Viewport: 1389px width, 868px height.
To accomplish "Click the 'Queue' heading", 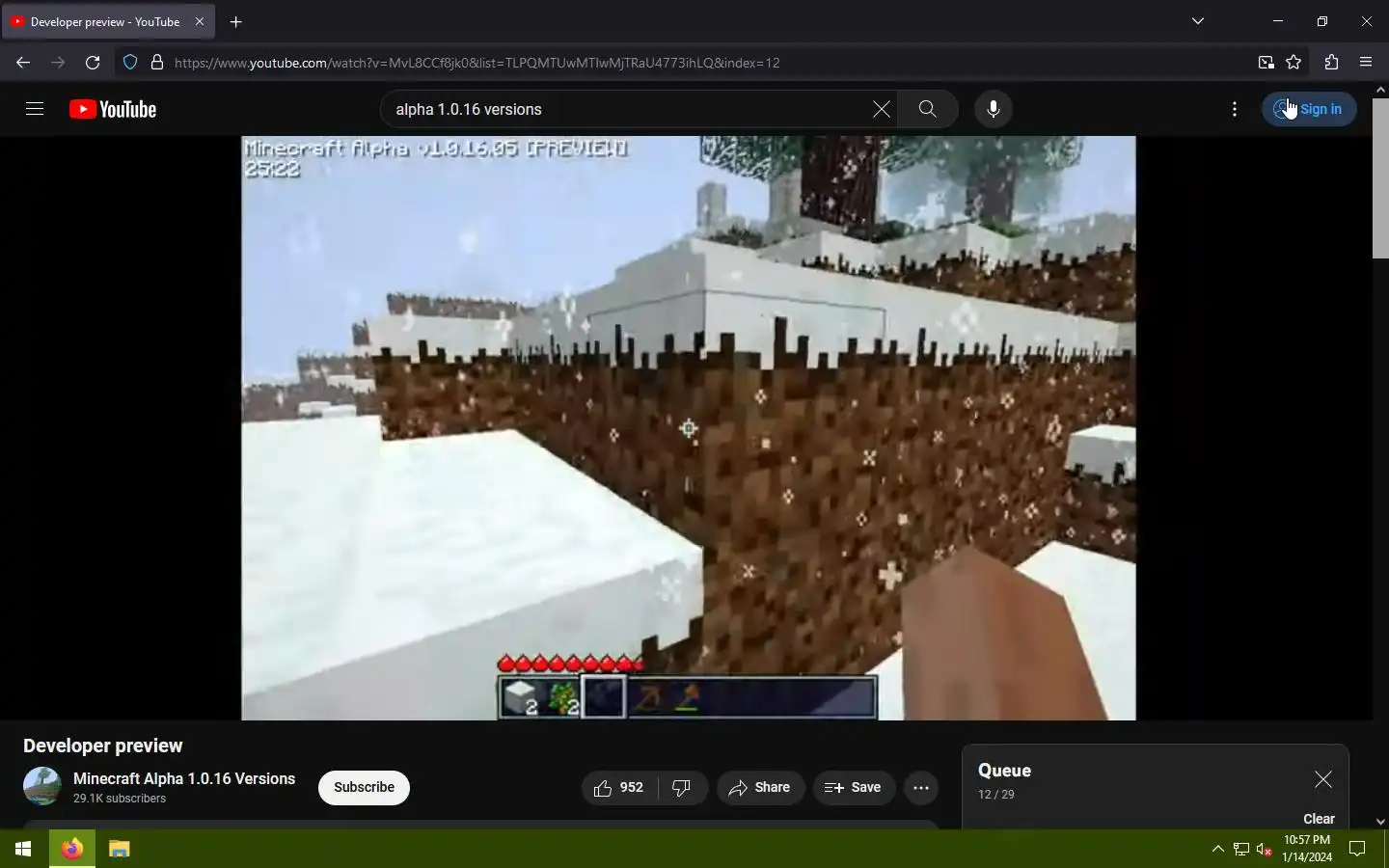I will (x=1004, y=771).
